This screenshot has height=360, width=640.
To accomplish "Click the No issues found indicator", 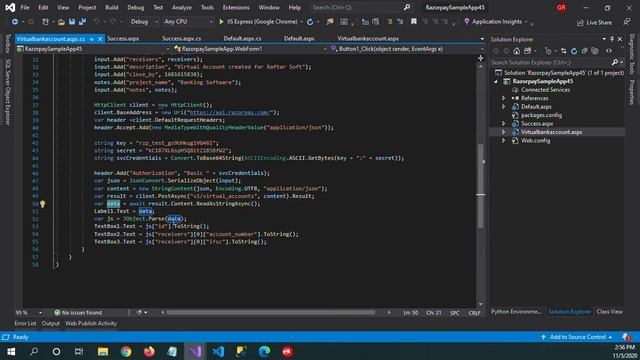I will pos(78,313).
